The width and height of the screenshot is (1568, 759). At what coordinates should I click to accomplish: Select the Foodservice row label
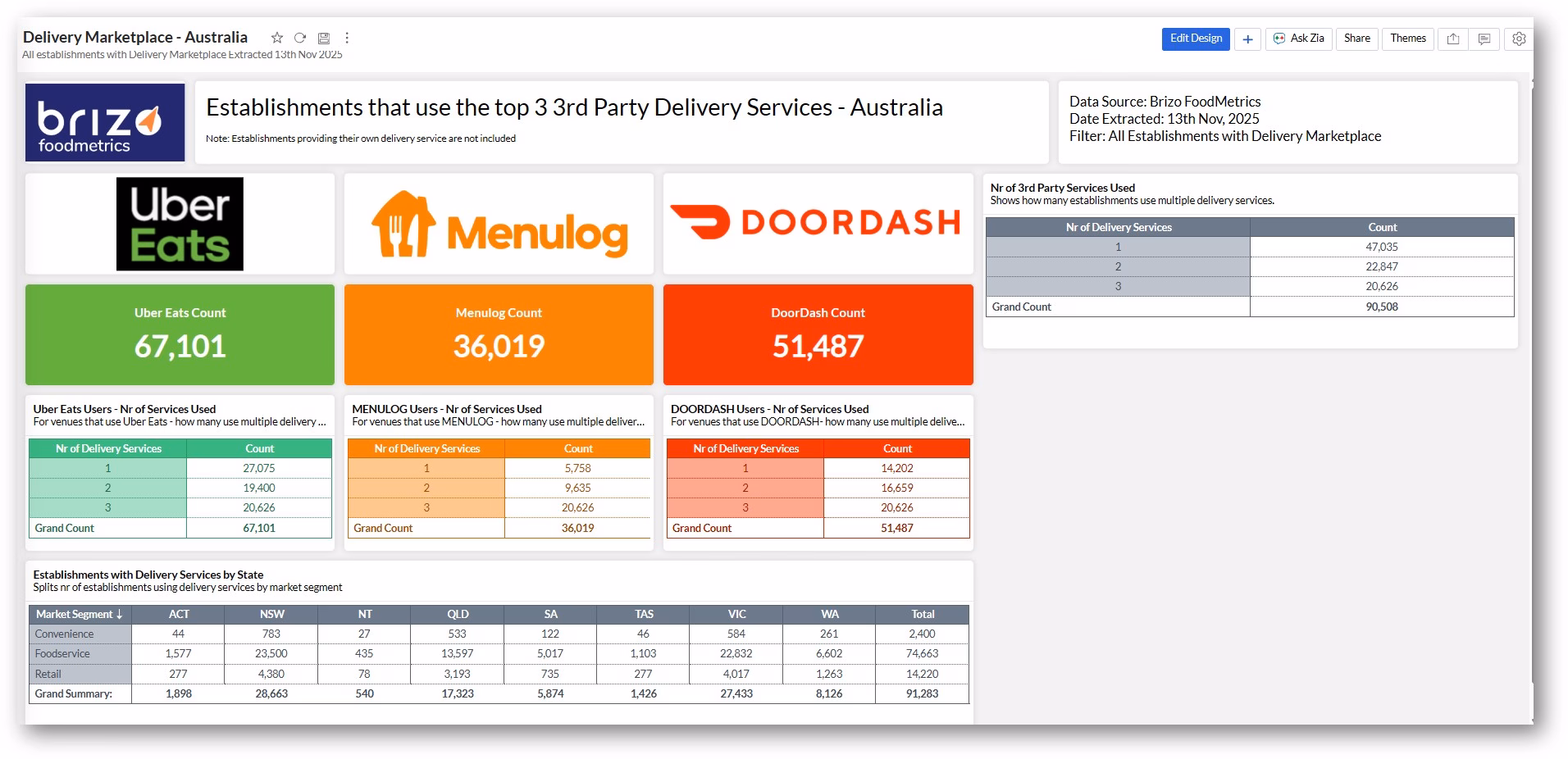pyautogui.click(x=63, y=654)
